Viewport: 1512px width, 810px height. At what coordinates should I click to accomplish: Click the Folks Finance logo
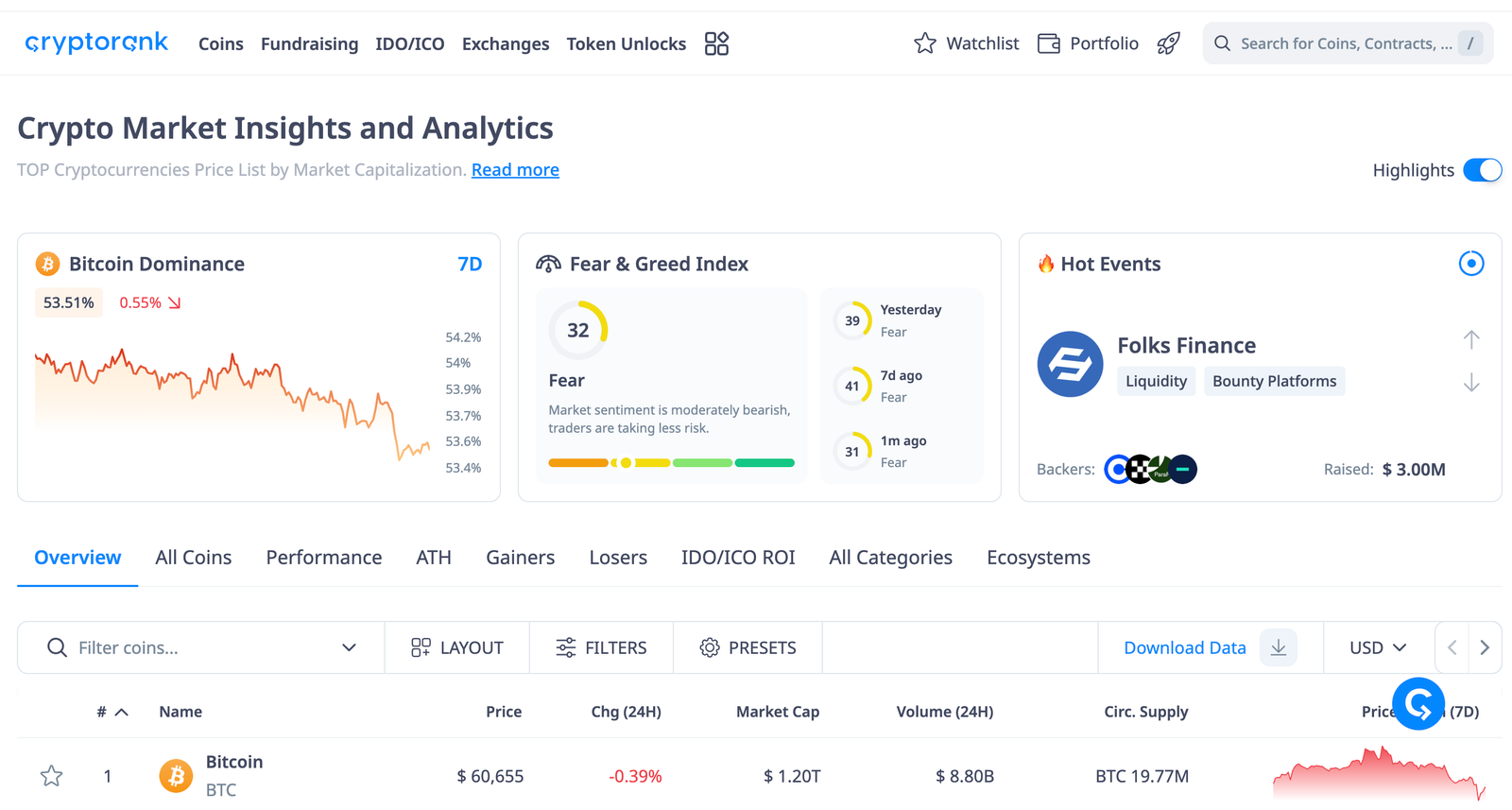1070,364
